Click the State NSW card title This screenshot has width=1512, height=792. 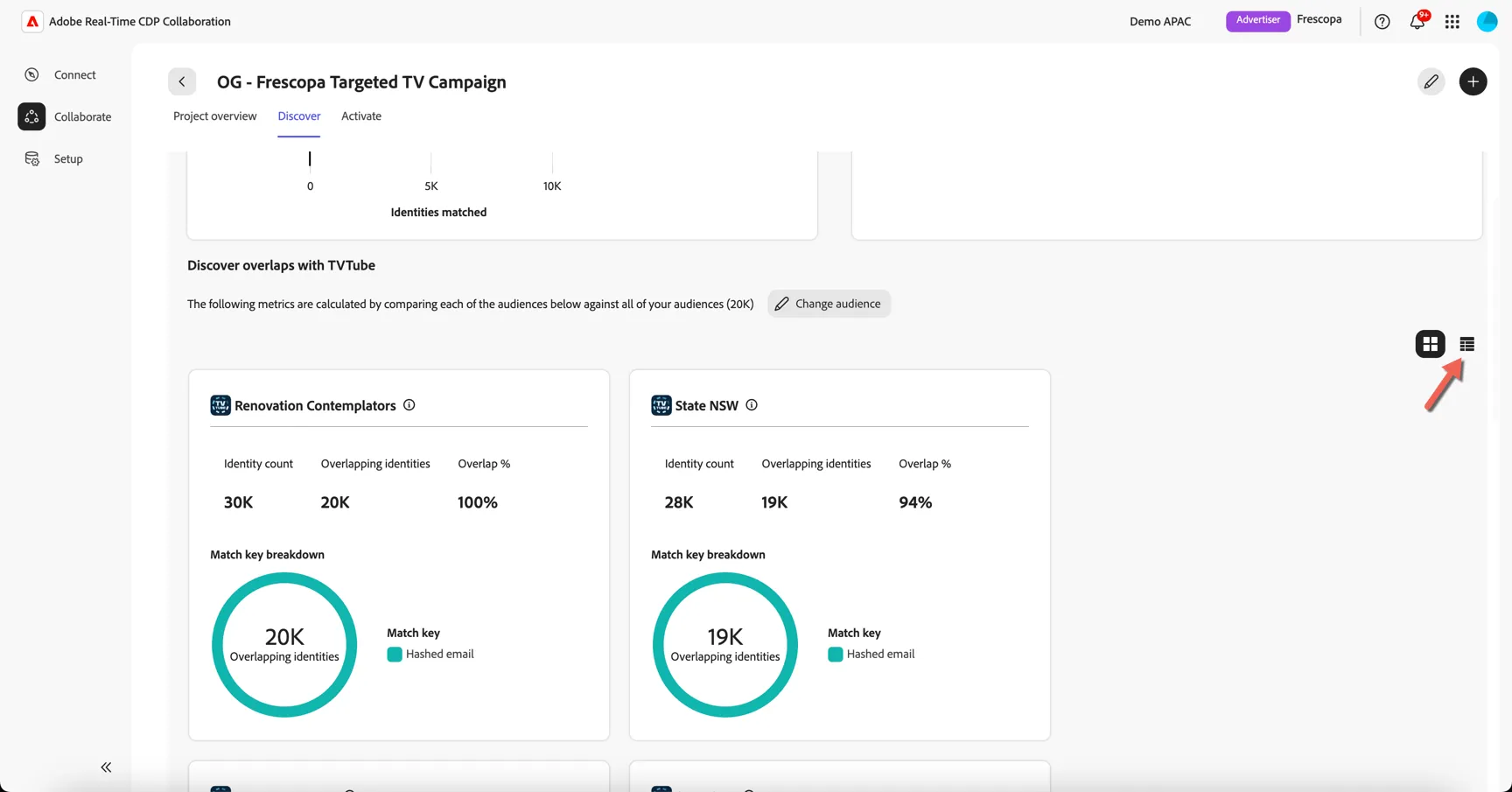click(x=707, y=405)
